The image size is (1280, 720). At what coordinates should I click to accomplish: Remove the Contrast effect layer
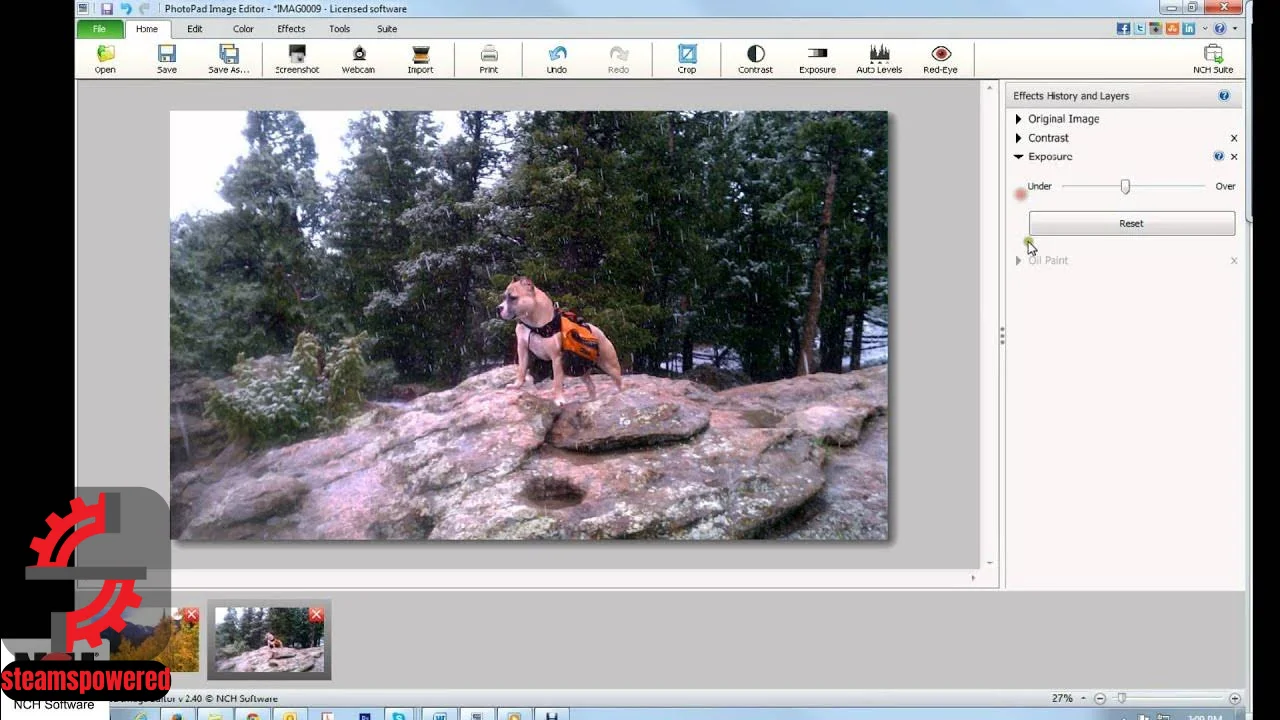point(1234,138)
